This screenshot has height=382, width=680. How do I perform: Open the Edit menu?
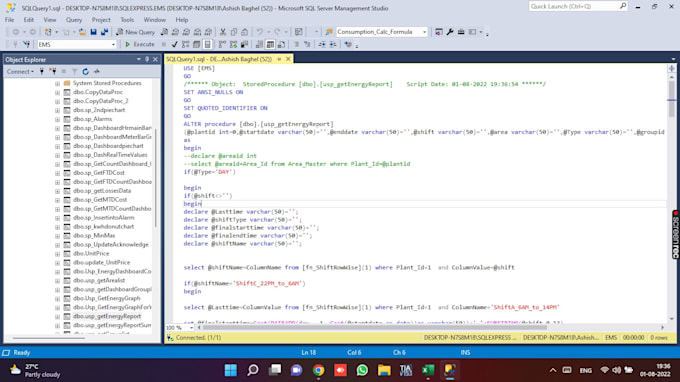(x=29, y=20)
